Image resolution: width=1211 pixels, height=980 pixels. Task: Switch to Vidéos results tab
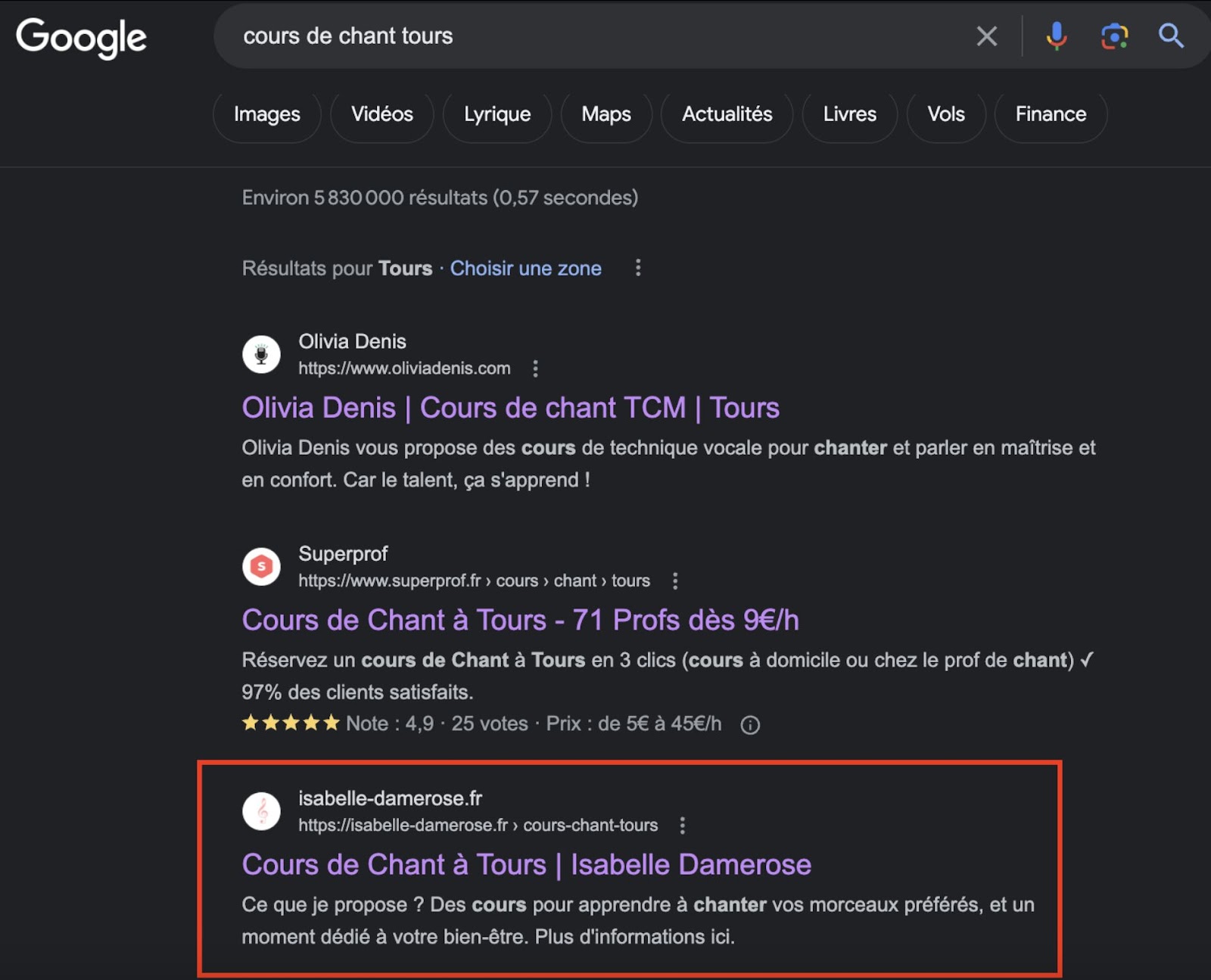pyautogui.click(x=382, y=114)
